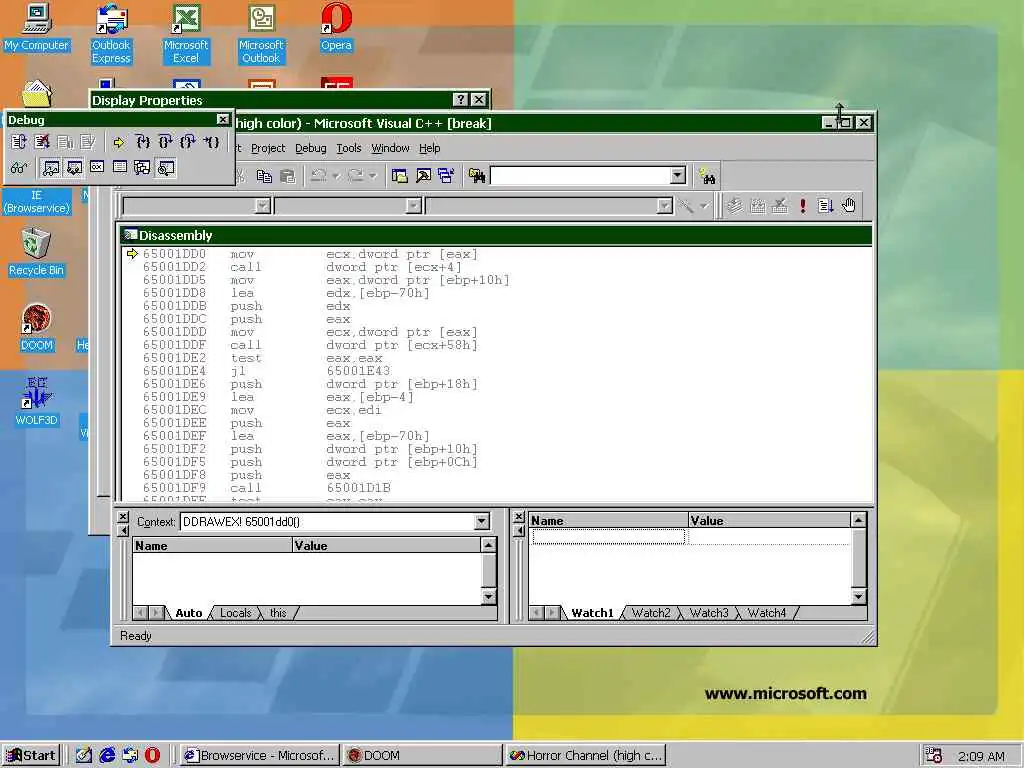Click the Undo icon in the toolbar

point(319,176)
